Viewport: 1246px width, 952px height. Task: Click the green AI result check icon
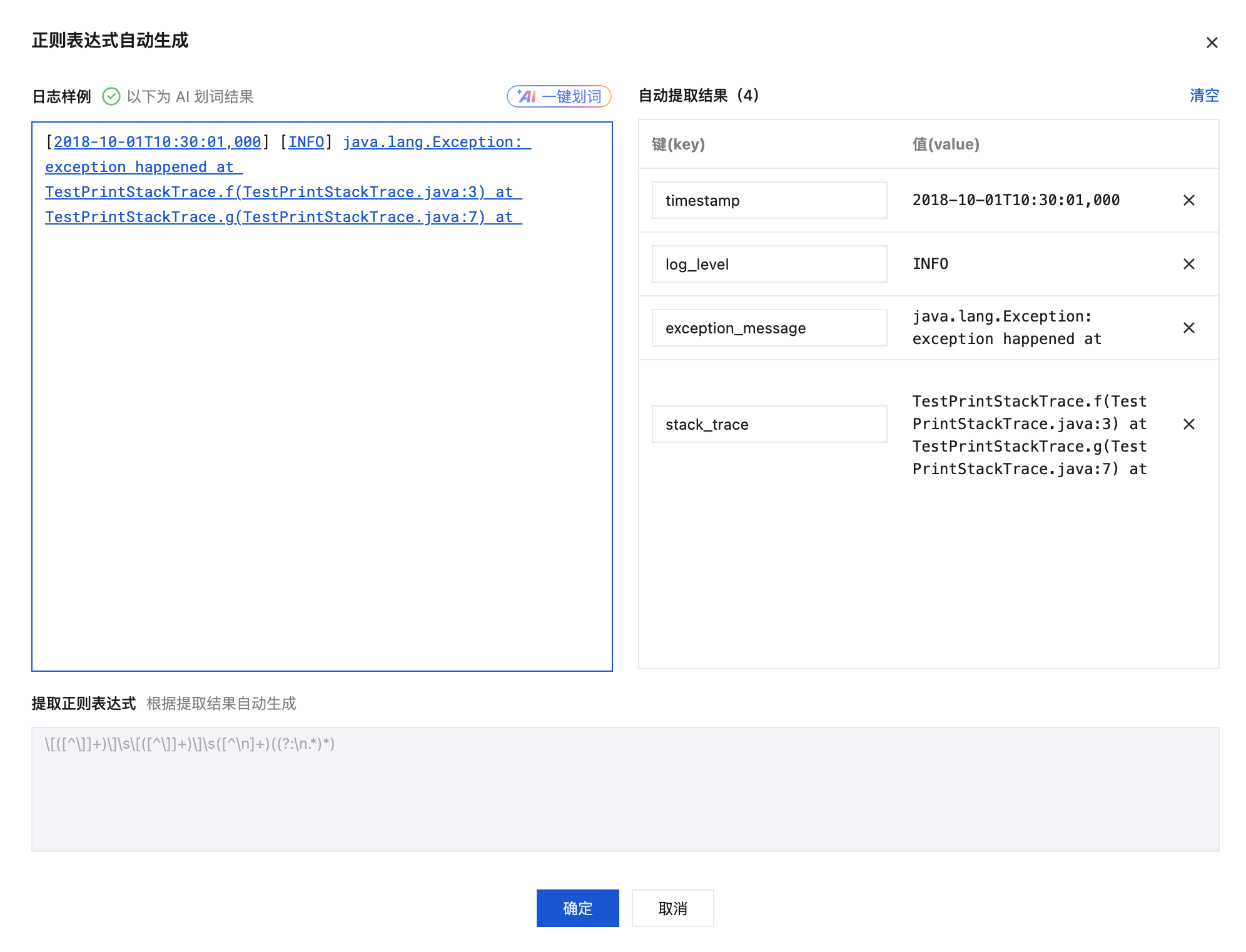point(111,96)
